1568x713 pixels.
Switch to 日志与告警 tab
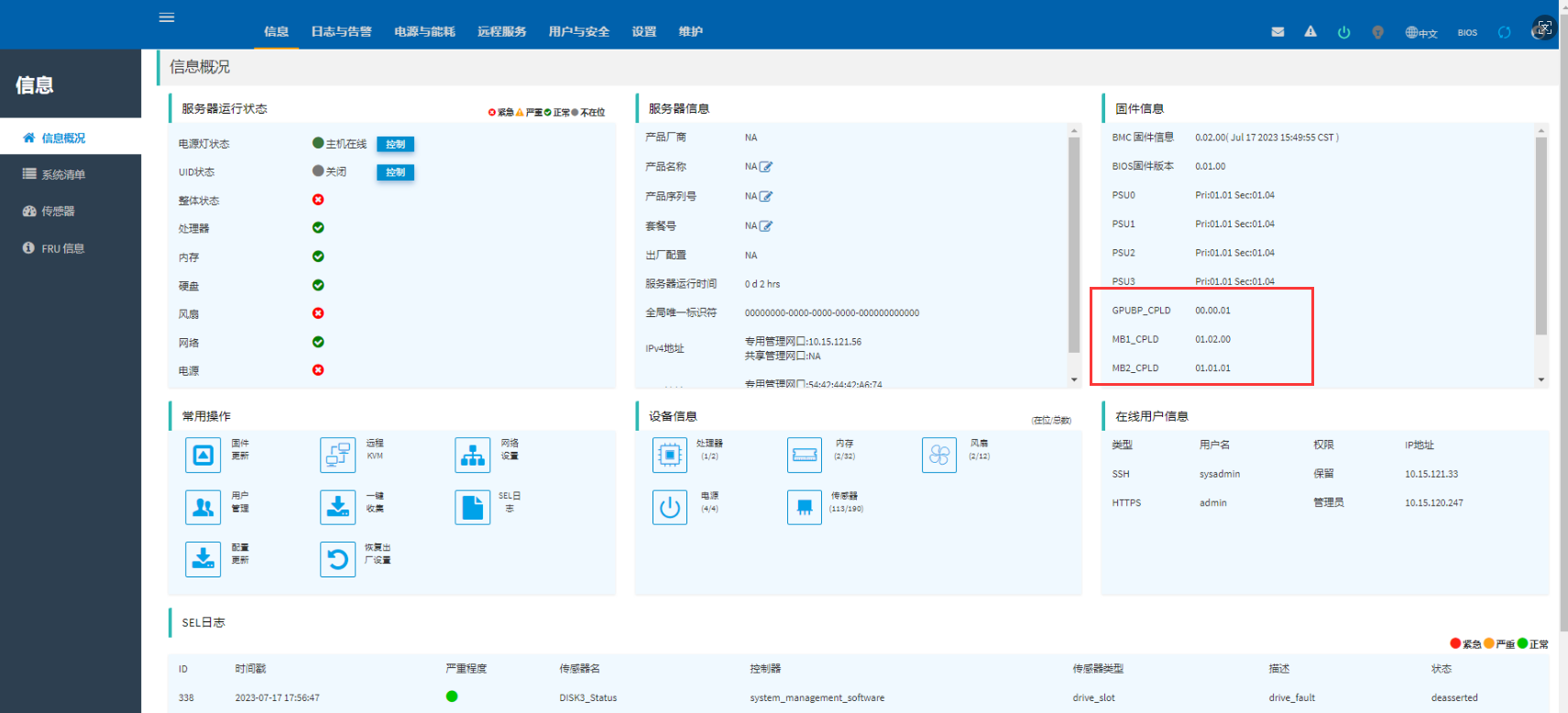click(x=341, y=32)
